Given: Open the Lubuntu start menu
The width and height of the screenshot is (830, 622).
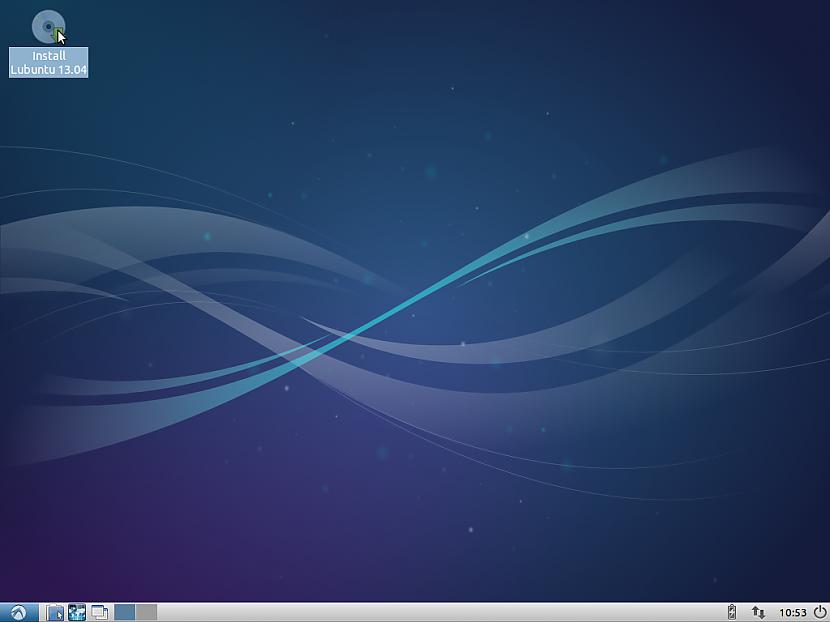Looking at the screenshot, I should pyautogui.click(x=19, y=612).
